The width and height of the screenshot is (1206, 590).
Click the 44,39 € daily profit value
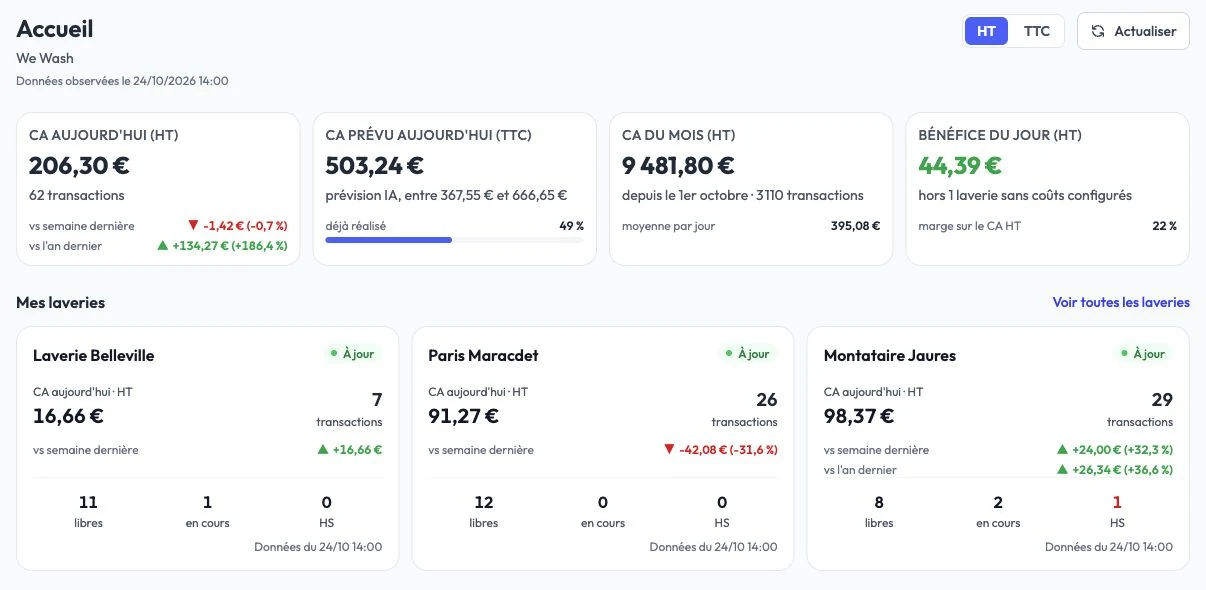tap(960, 166)
